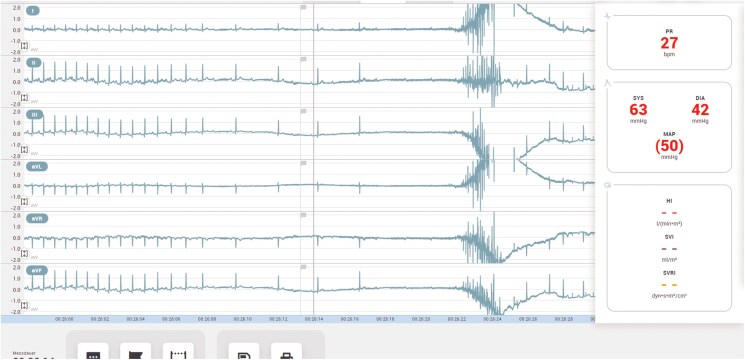Click the flag marker on lead III trace

(304, 112)
